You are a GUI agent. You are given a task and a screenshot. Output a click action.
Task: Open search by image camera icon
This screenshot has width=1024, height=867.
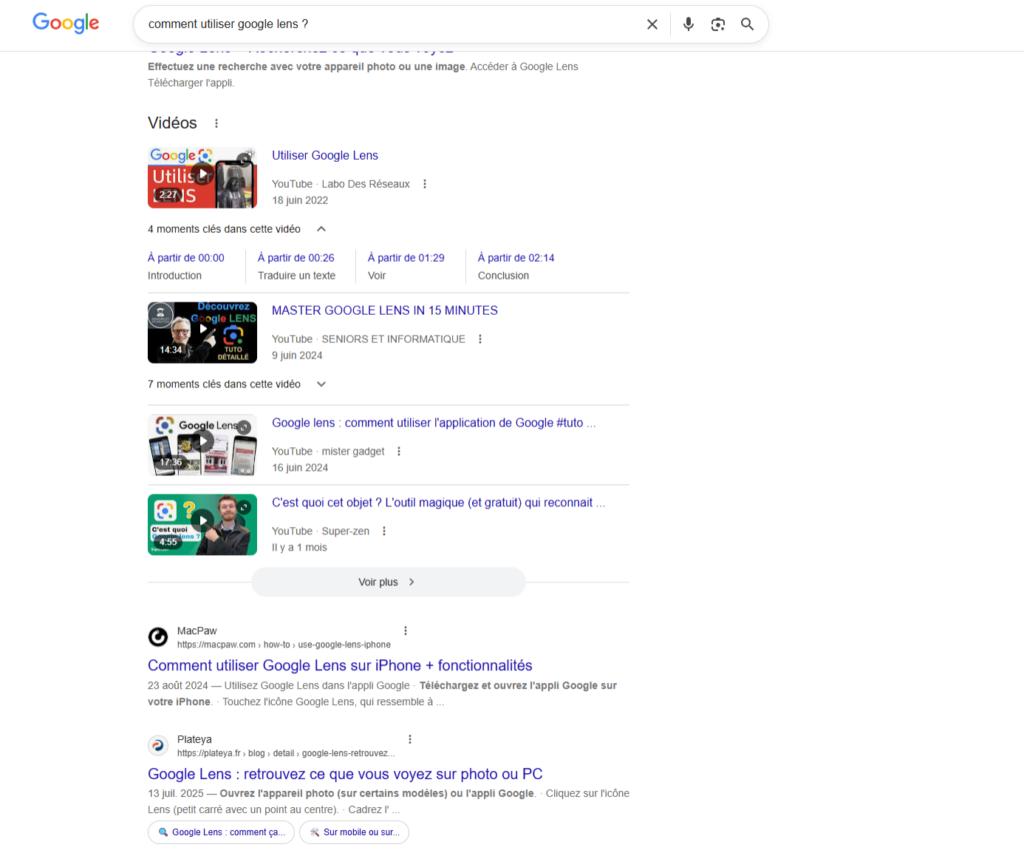point(718,24)
